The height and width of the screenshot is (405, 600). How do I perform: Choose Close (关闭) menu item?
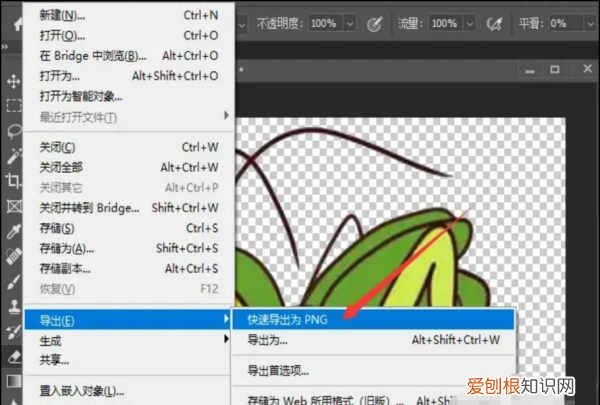click(x=129, y=147)
